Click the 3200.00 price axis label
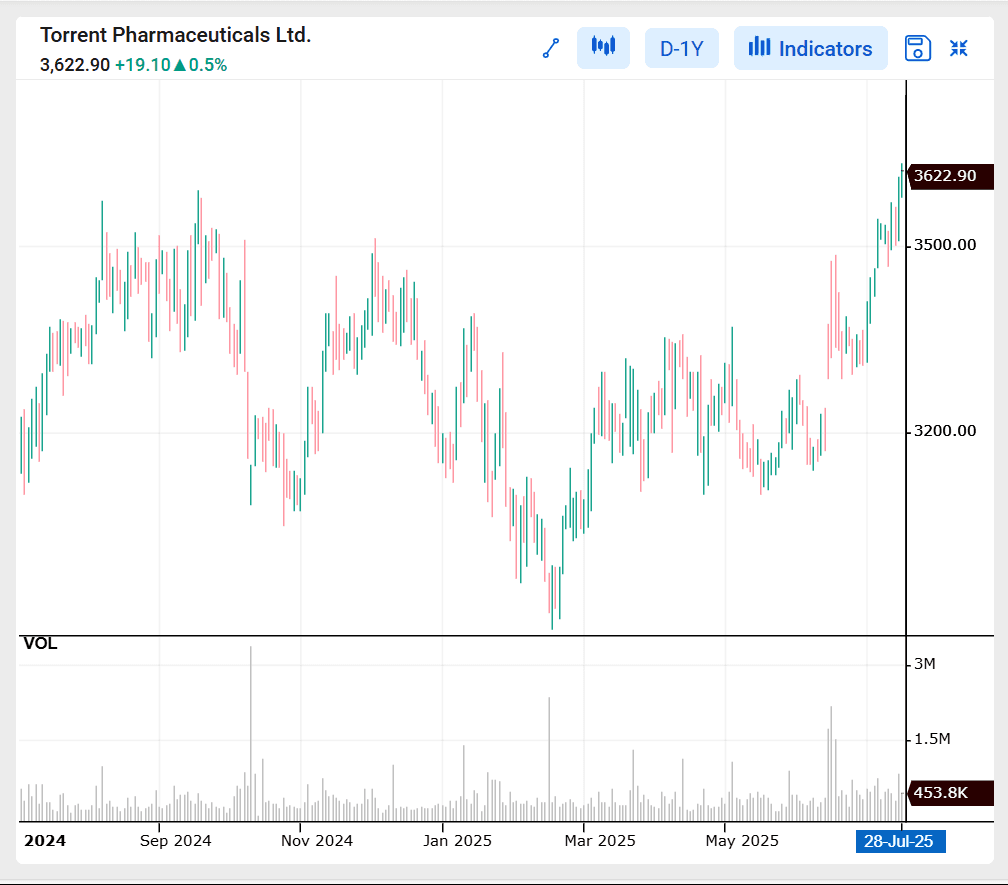Viewport: 1008px width, 885px height. pos(944,431)
